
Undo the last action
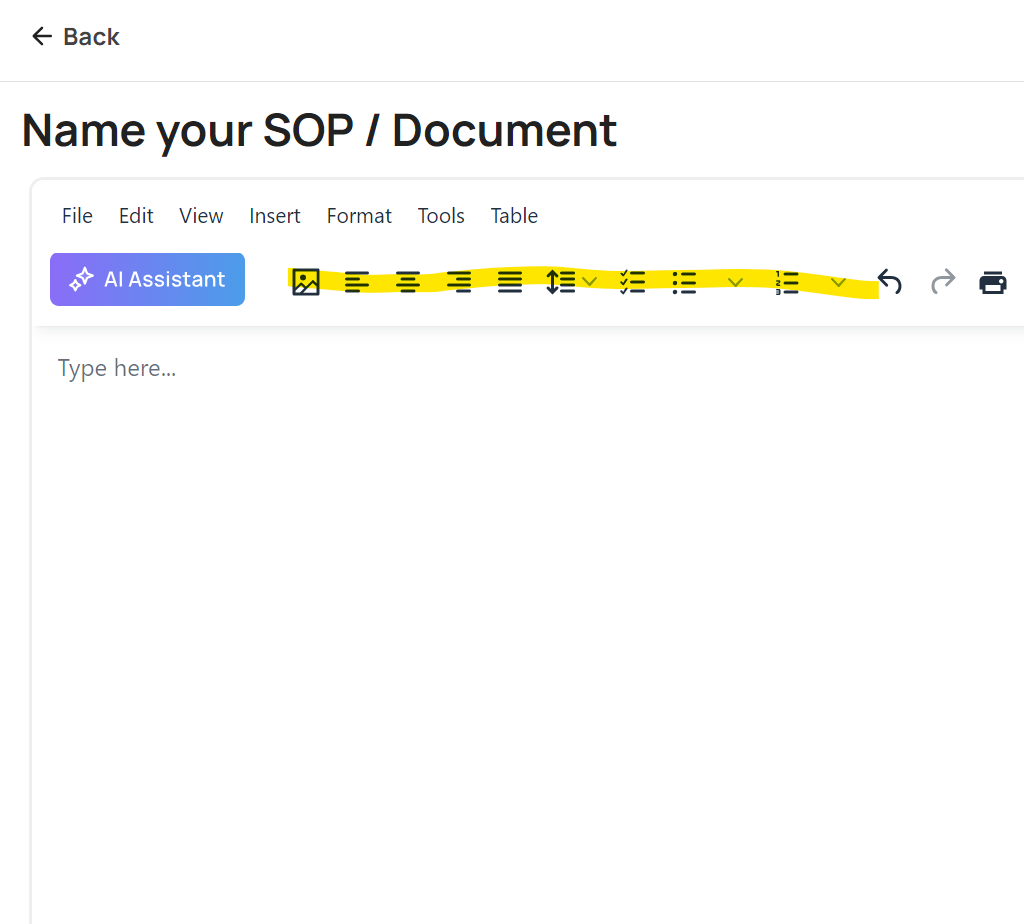[889, 282]
